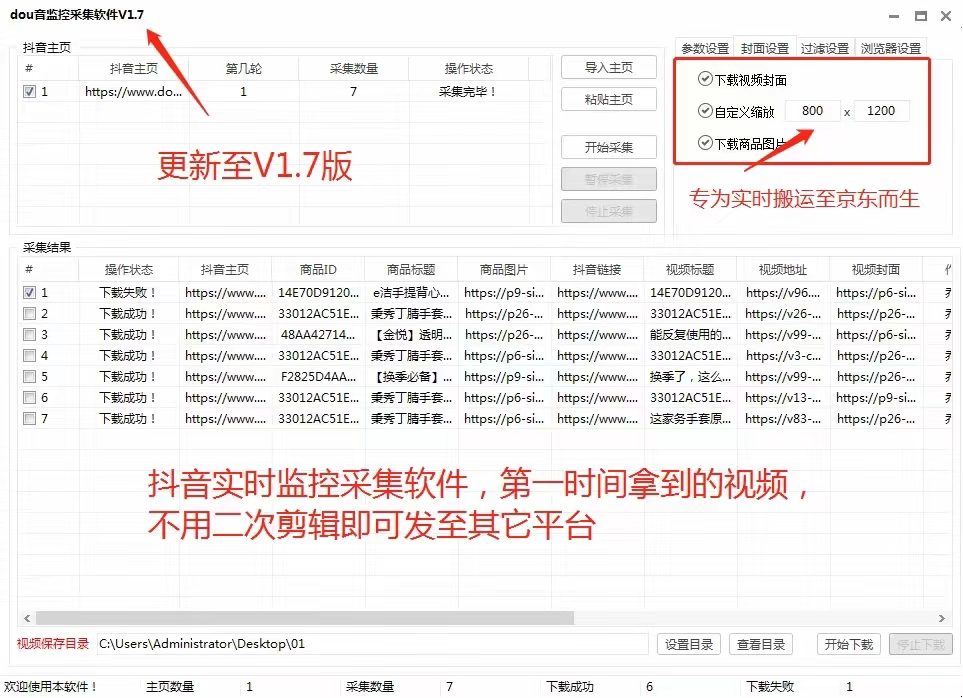
Task: Check result row 3 checkbox
Action: (29, 334)
